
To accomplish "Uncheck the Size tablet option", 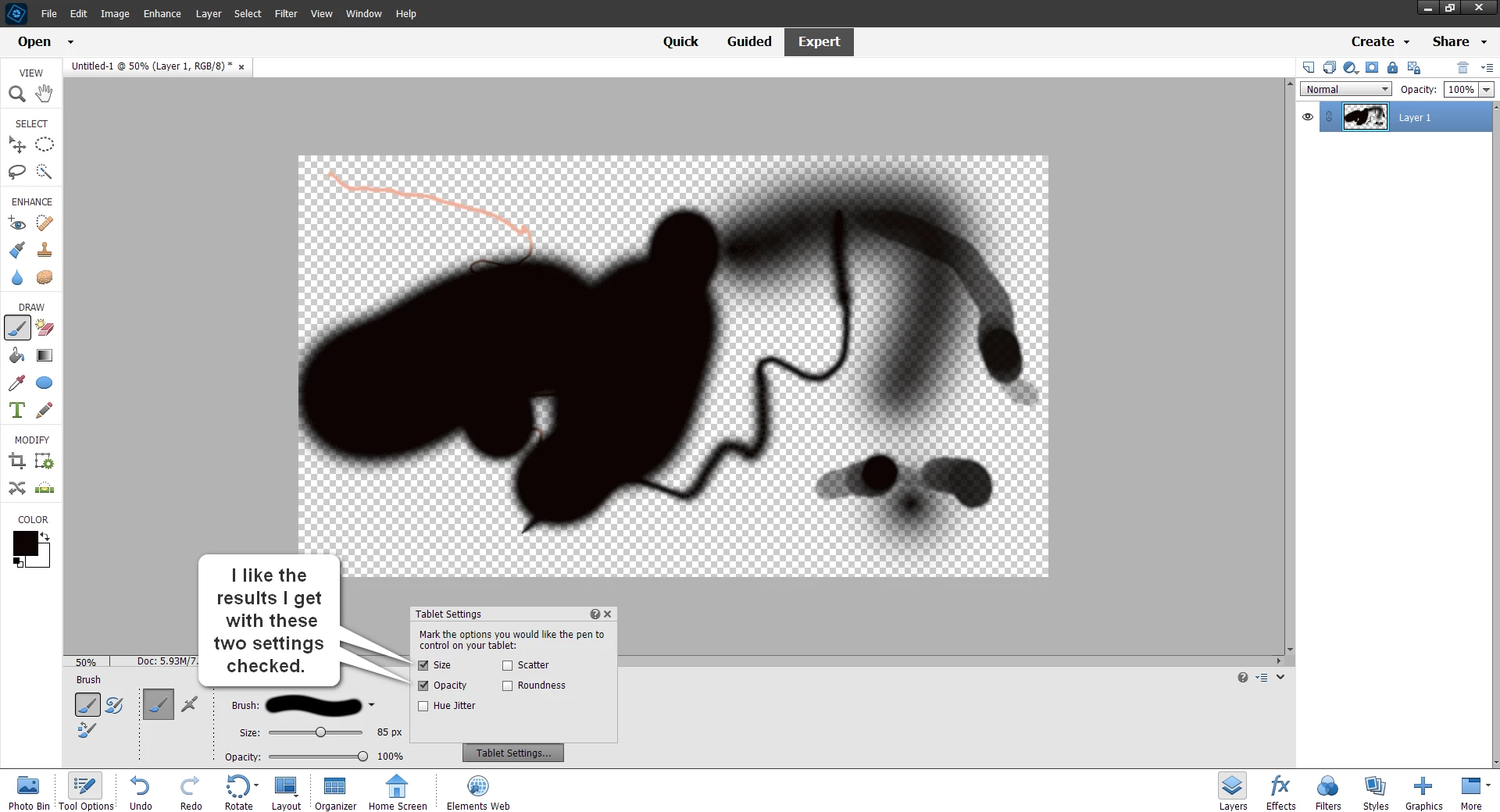I will click(x=423, y=665).
